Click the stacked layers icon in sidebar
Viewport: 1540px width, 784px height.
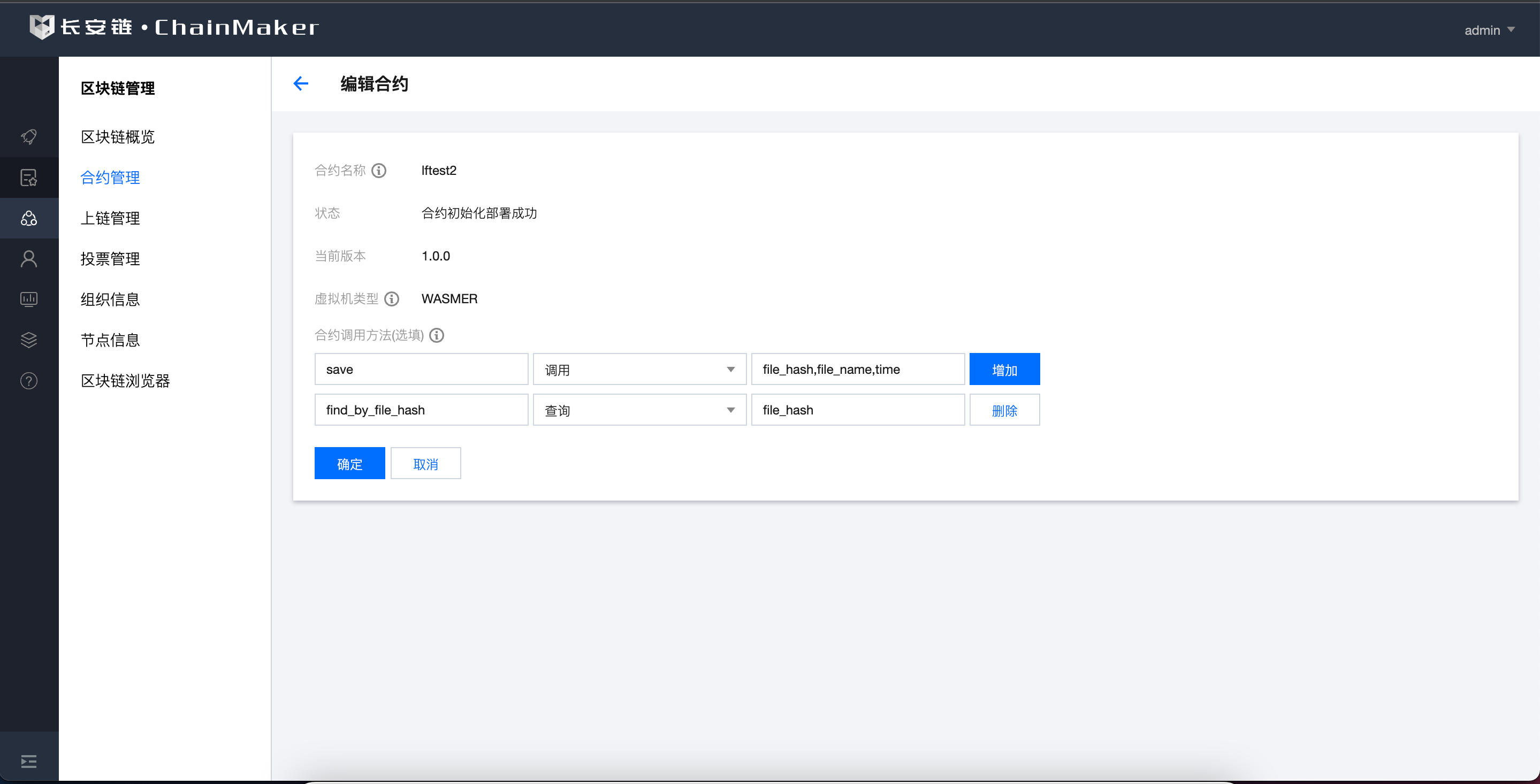(29, 340)
